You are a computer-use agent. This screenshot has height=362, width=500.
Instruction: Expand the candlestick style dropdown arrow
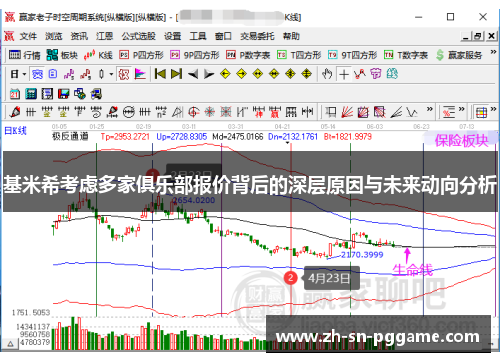point(111,74)
